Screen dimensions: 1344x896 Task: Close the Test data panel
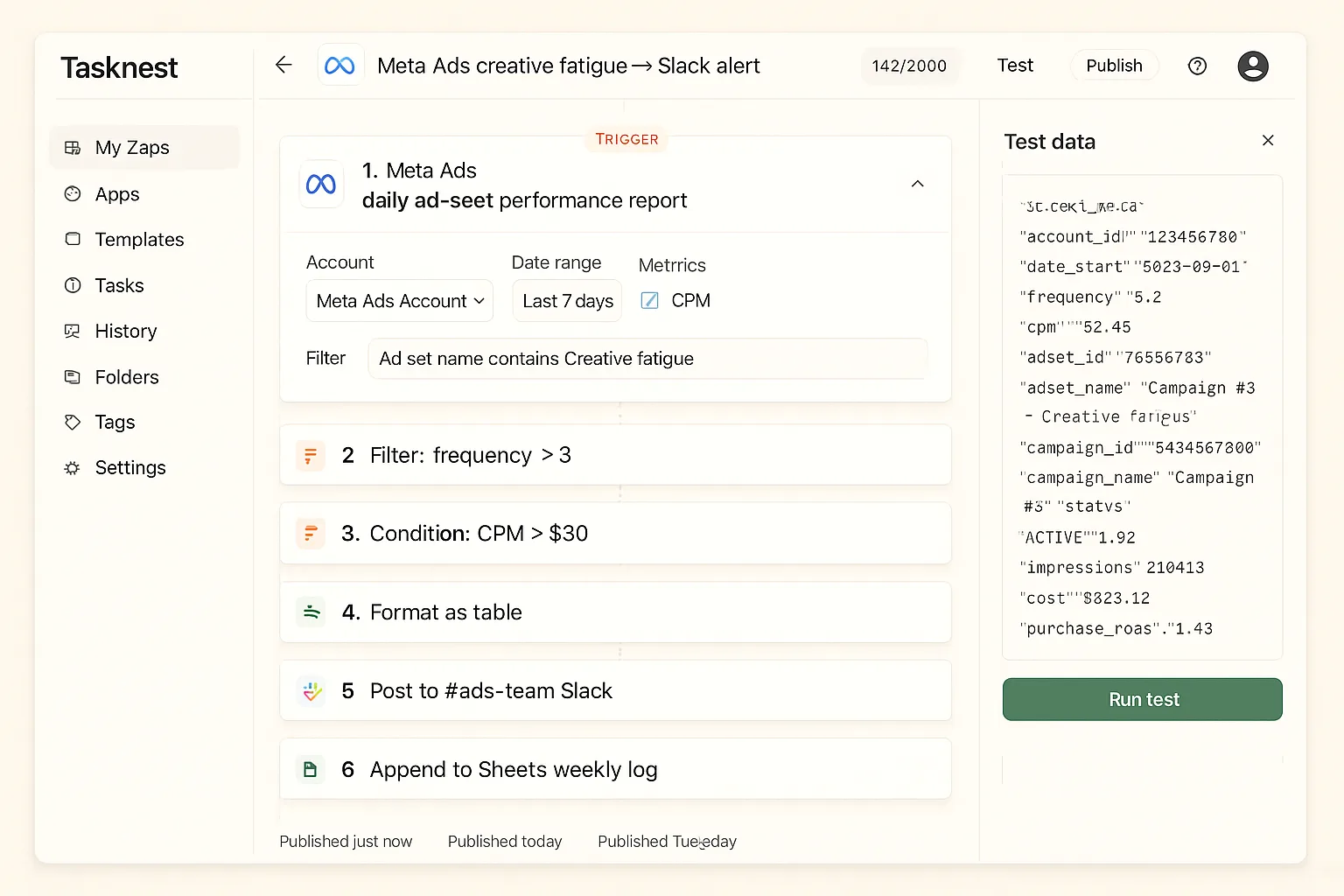(x=1268, y=141)
